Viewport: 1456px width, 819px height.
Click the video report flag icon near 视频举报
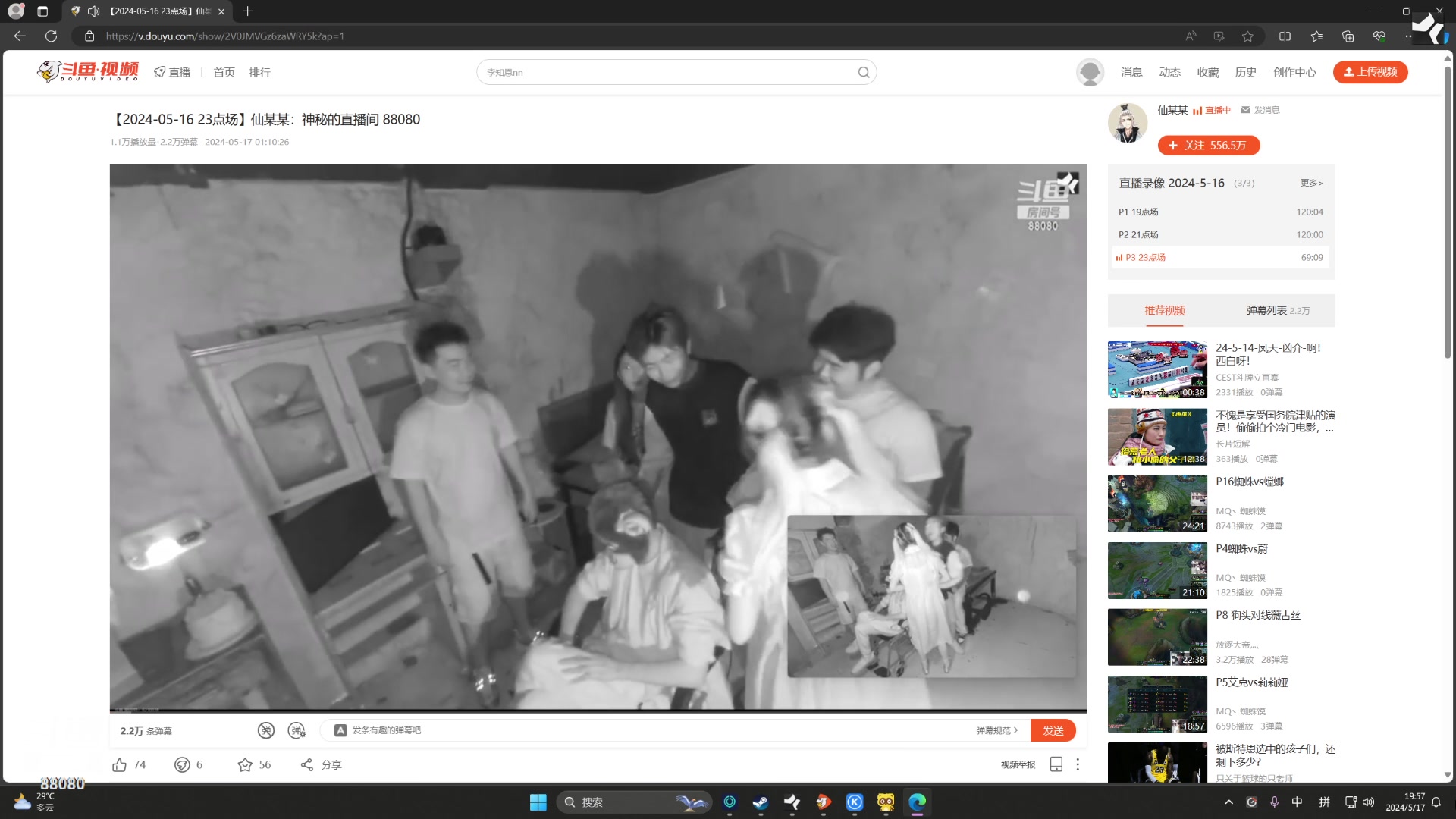(x=1056, y=764)
